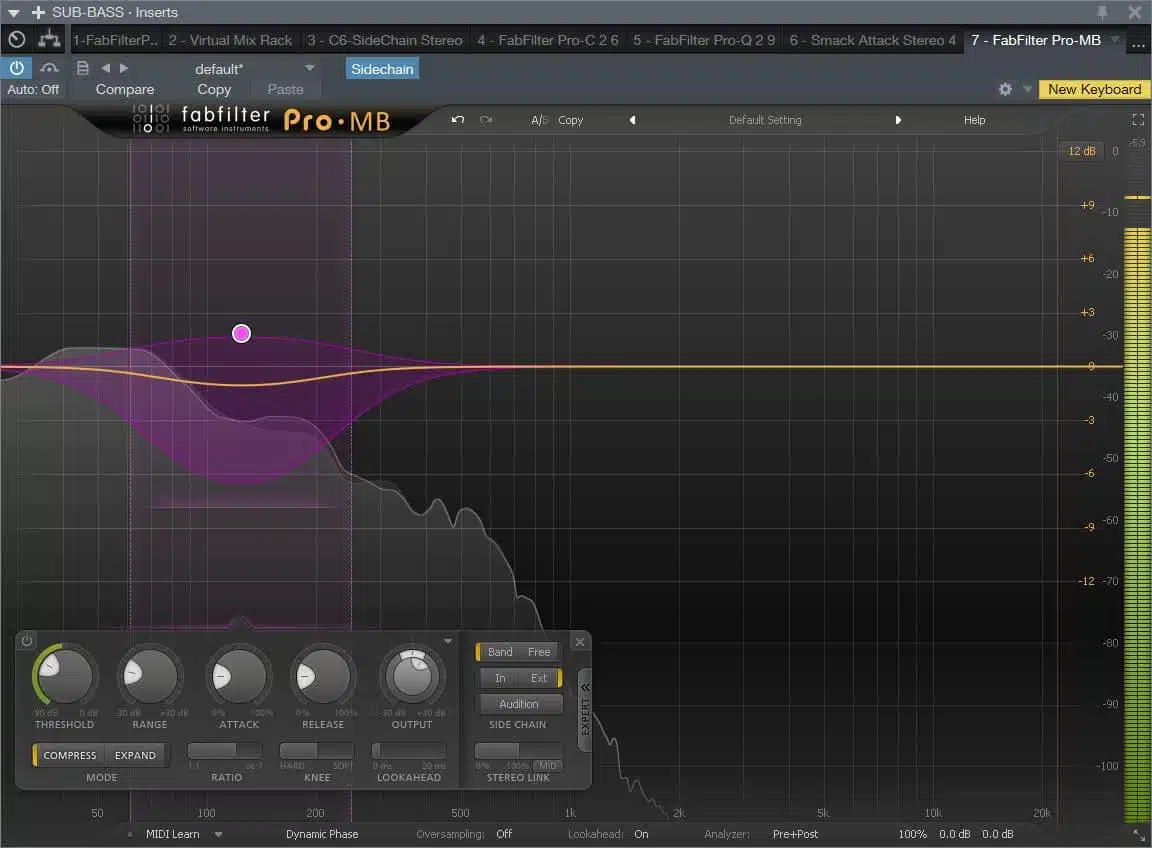Open dropdown arrow after Pro-MB insert tab
Viewport: 1152px width, 848px height.
(1115, 39)
